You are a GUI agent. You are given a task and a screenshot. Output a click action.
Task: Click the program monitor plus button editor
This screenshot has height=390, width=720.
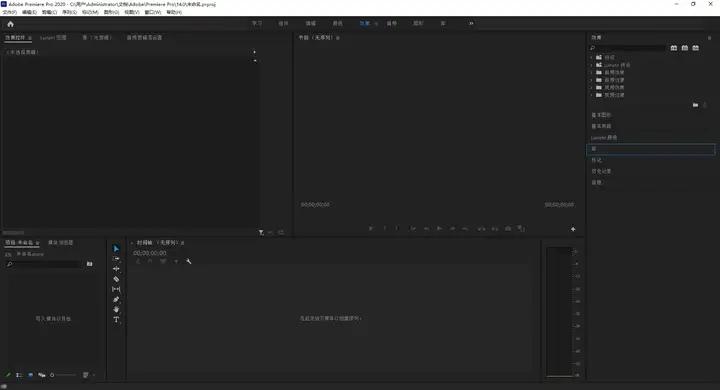pyautogui.click(x=573, y=229)
